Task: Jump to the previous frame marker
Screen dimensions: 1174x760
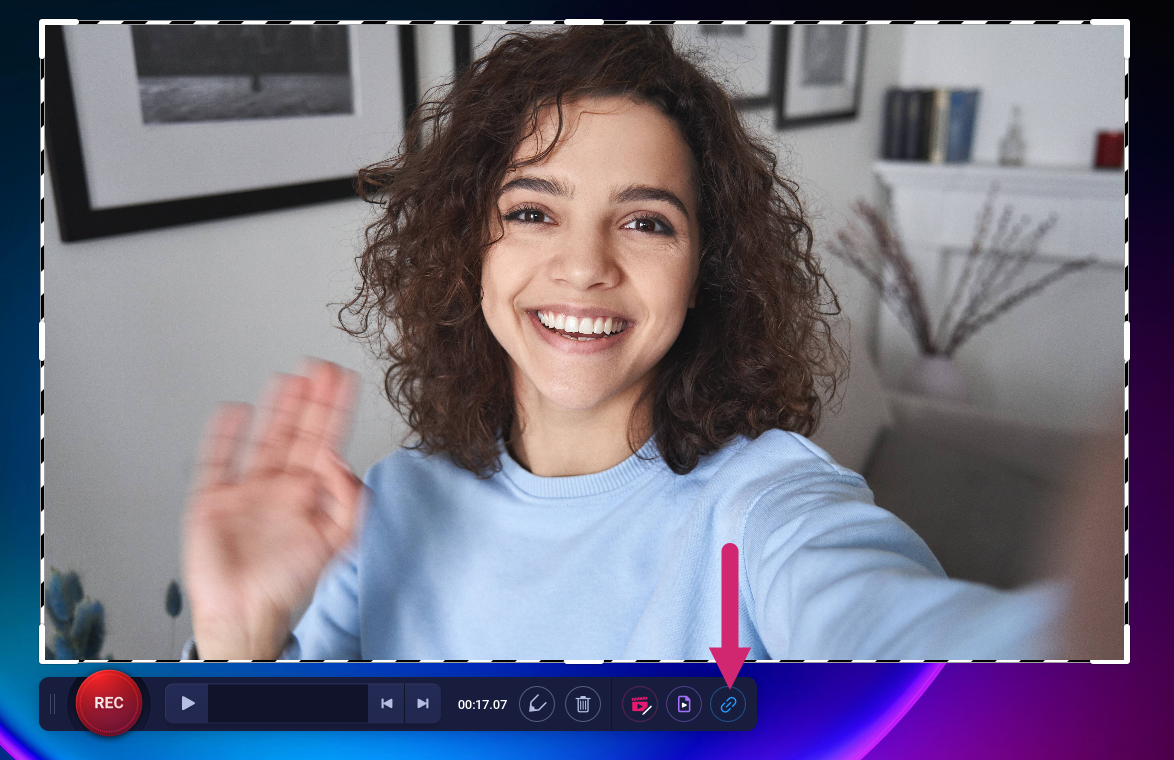Action: [x=387, y=704]
